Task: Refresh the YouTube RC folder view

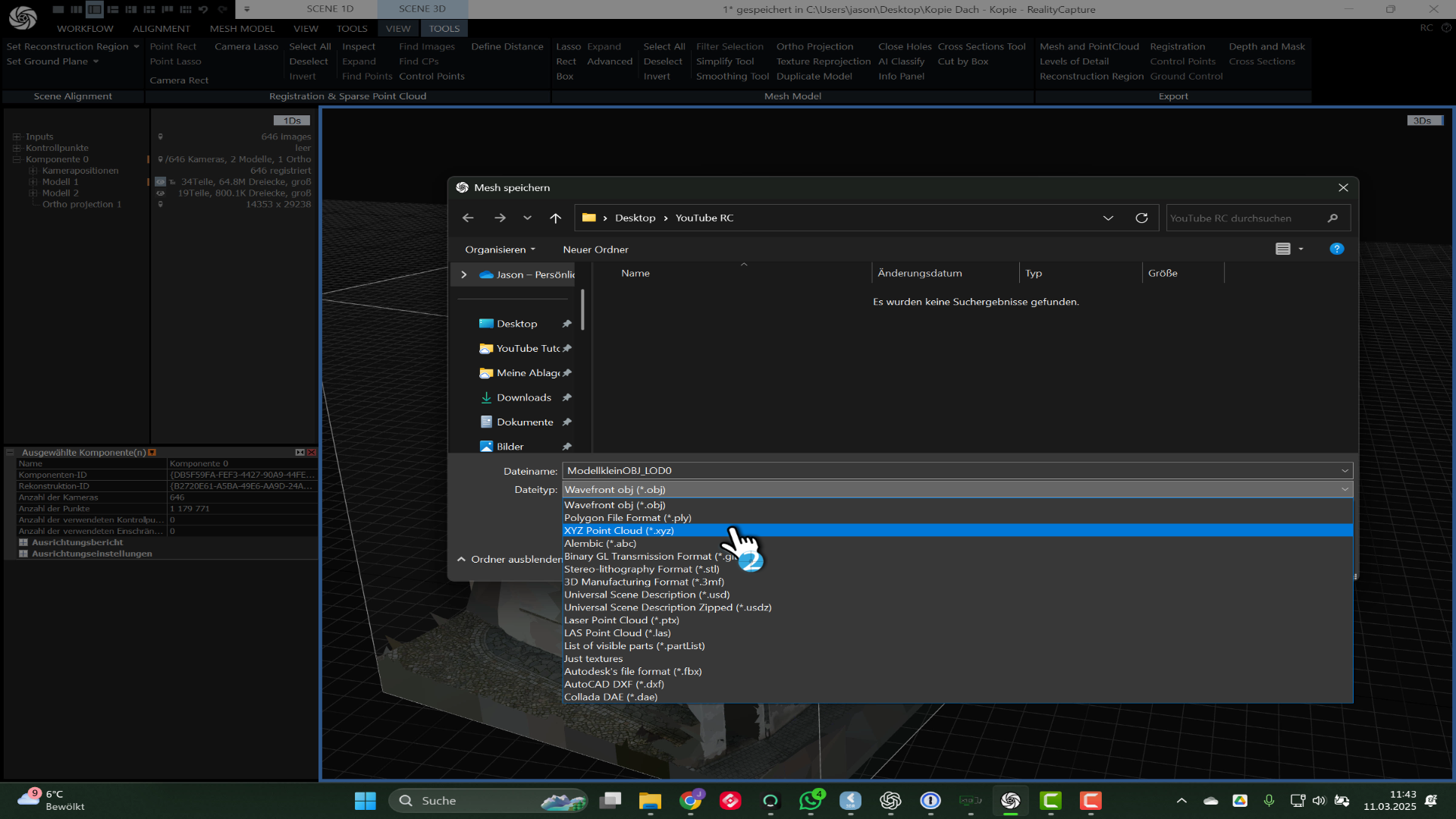Action: pyautogui.click(x=1141, y=218)
